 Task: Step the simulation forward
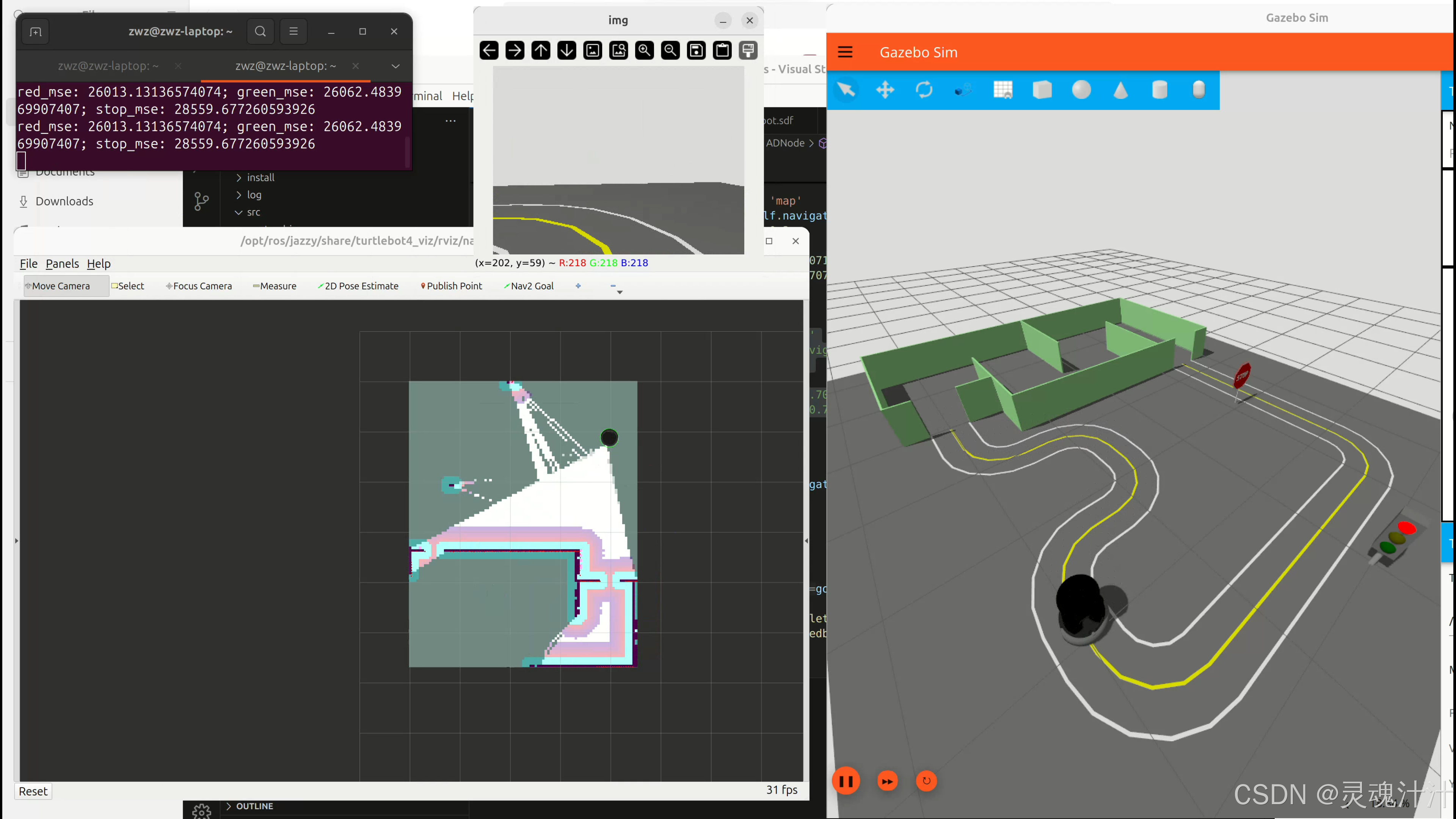tap(887, 781)
